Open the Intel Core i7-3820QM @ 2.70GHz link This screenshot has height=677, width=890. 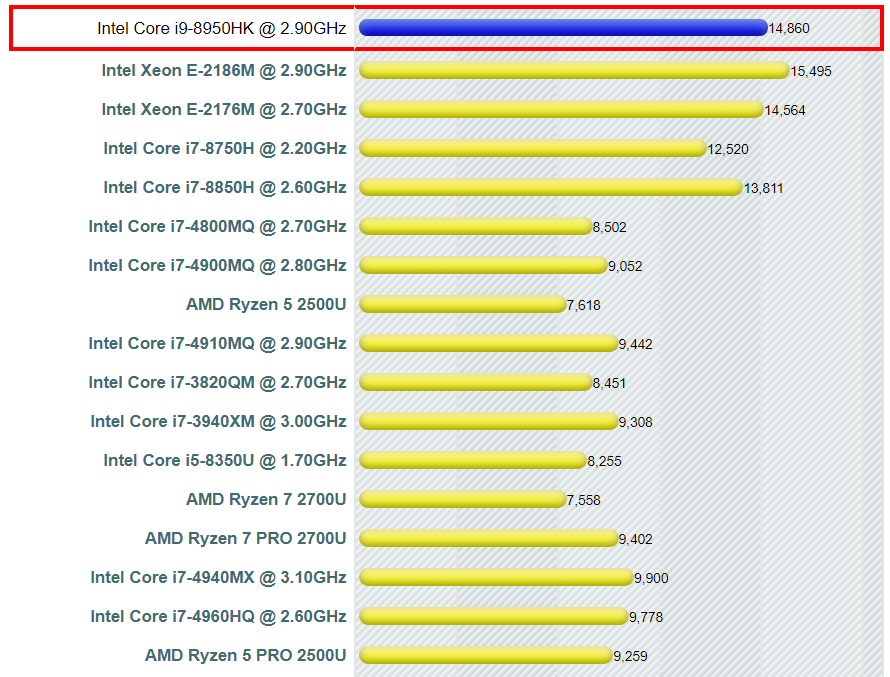click(x=217, y=382)
